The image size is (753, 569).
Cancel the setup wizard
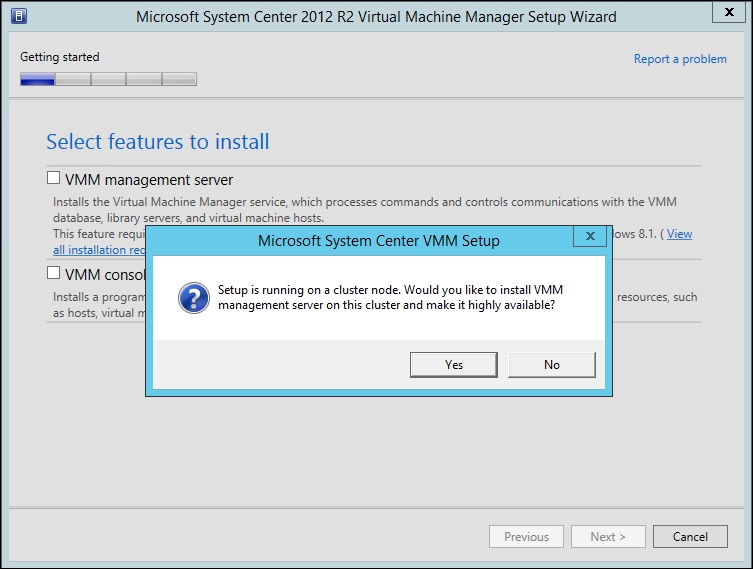690,537
